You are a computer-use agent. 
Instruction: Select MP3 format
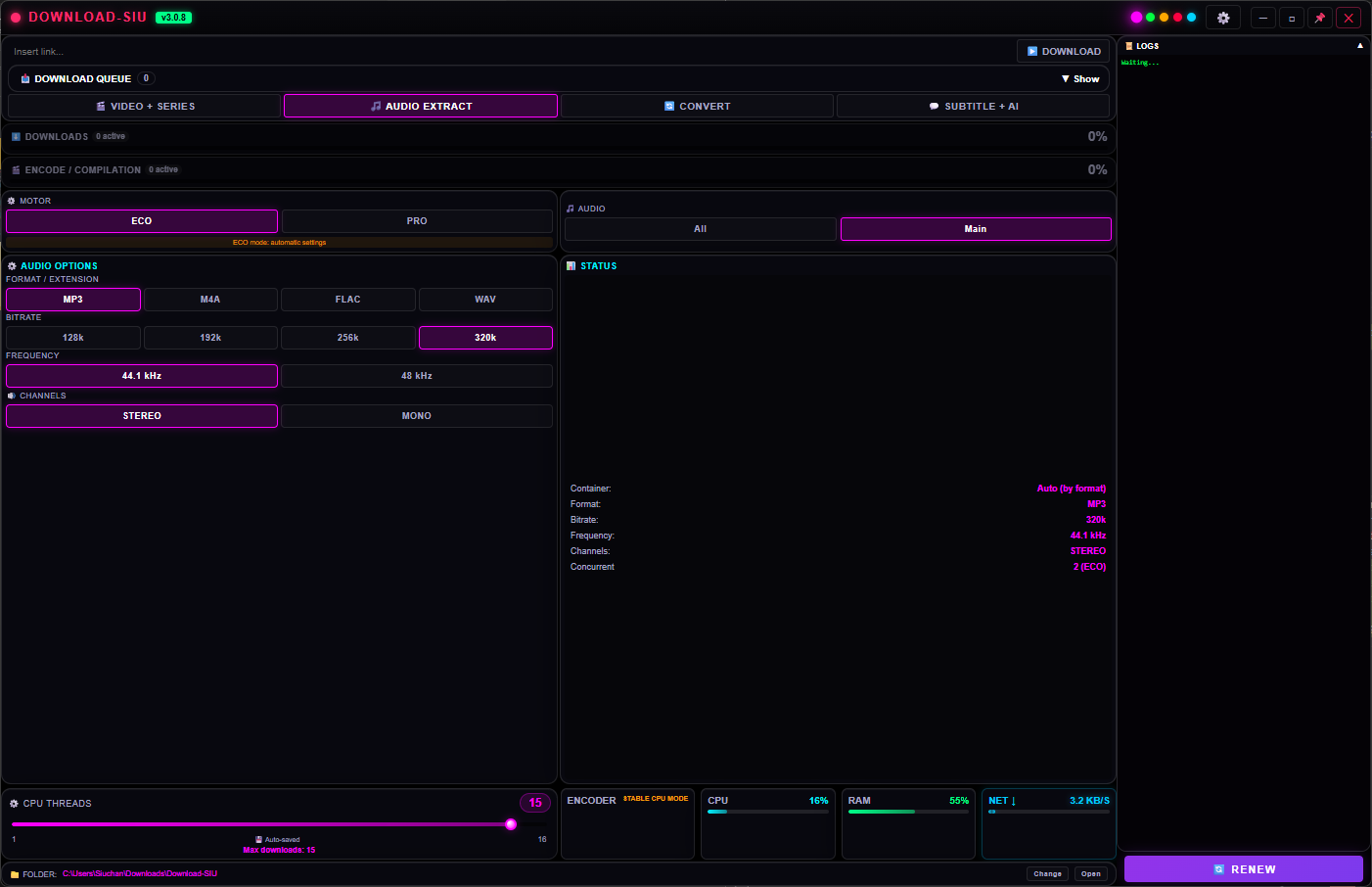click(73, 300)
